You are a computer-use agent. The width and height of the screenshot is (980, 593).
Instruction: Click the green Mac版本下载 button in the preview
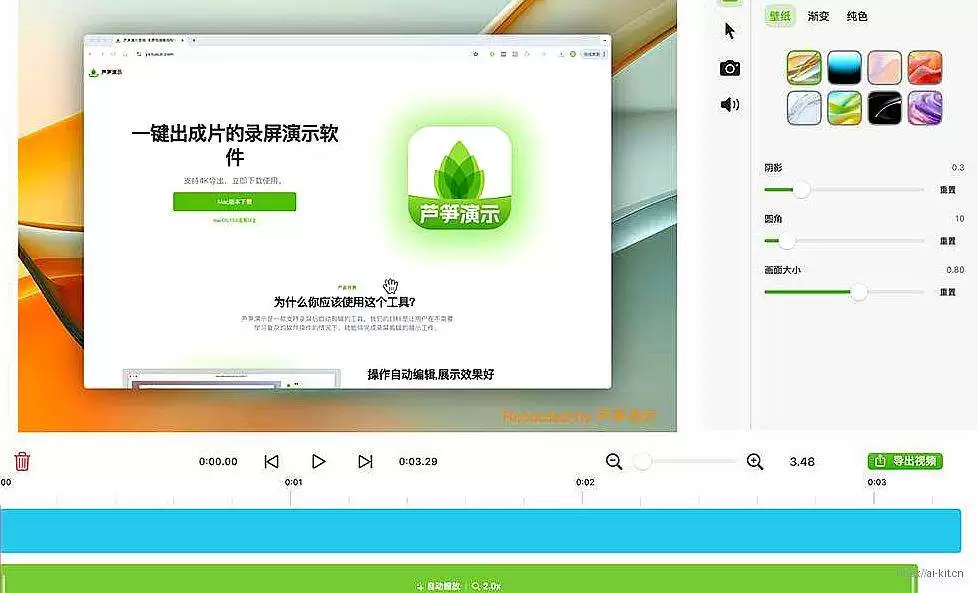[x=234, y=202]
